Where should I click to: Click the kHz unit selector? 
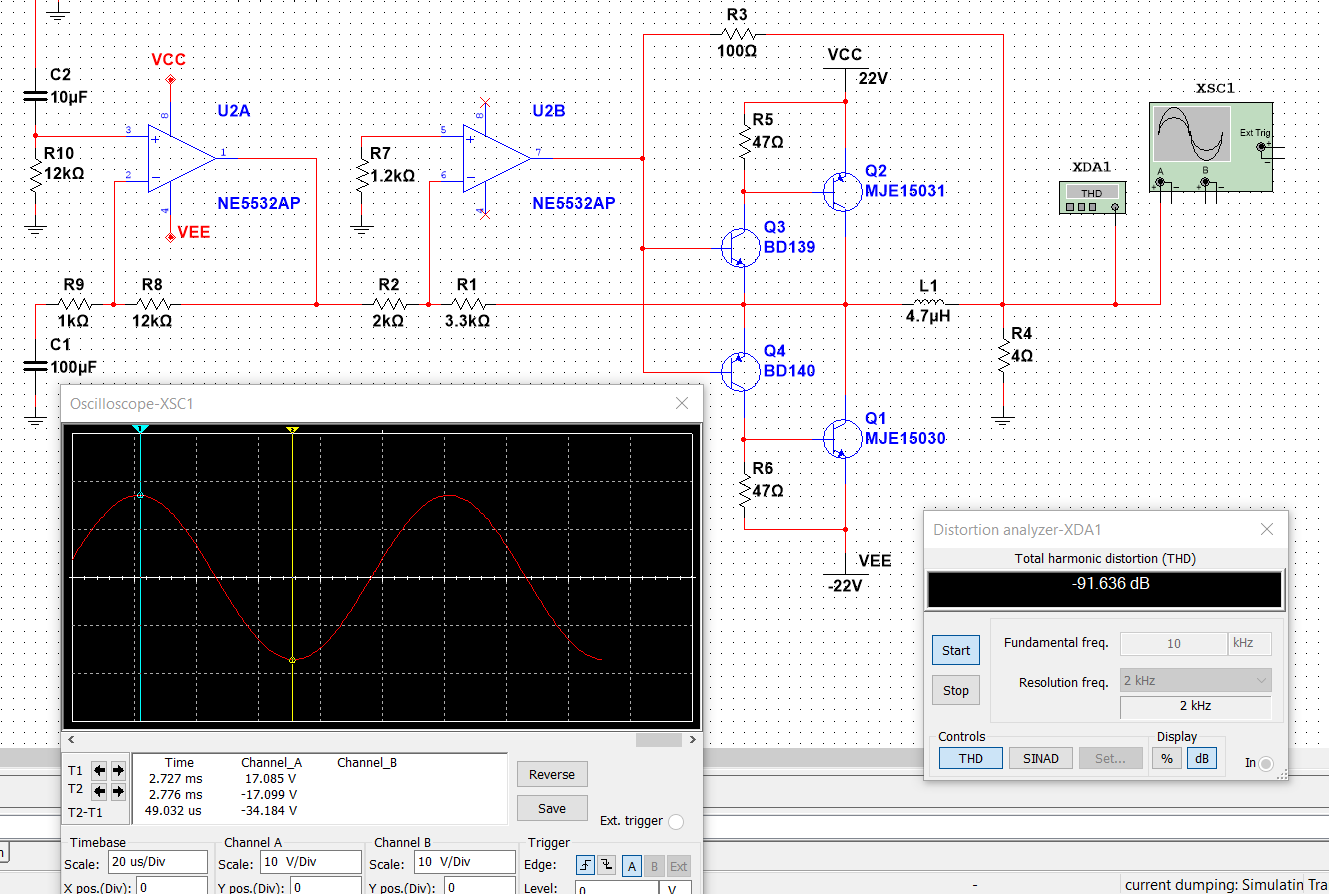(1250, 644)
